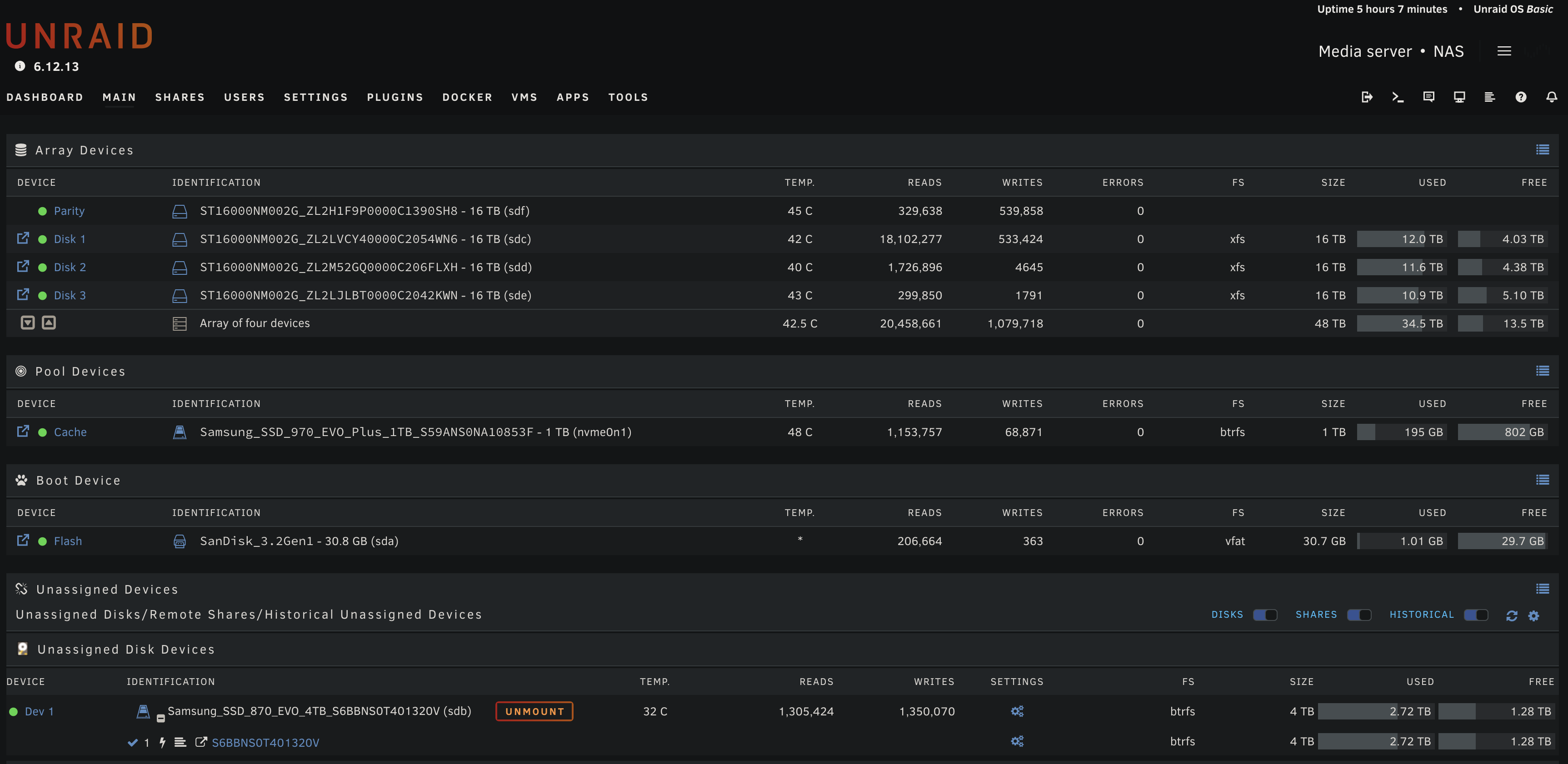Browse Flash device via its folder-link icon
This screenshot has height=764, width=1568.
tap(23, 540)
